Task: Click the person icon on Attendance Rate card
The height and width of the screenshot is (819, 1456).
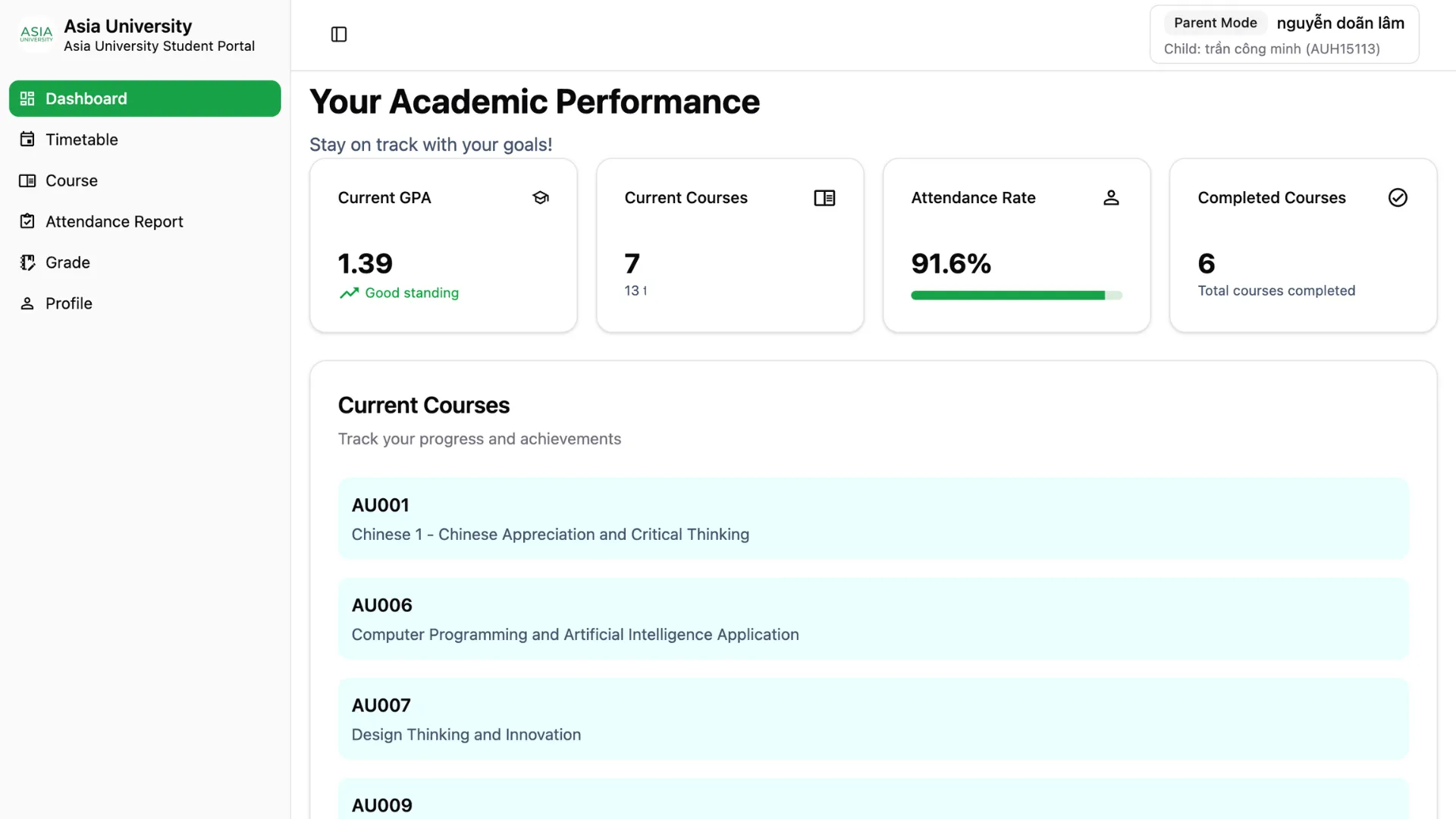Action: point(1111,197)
